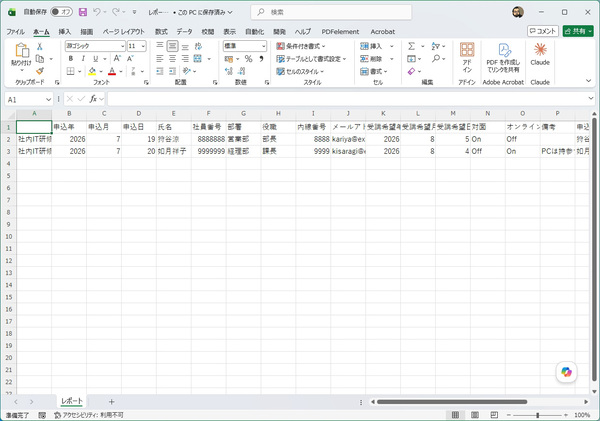
Task: Click the Copilot floating icon
Action: 566,372
